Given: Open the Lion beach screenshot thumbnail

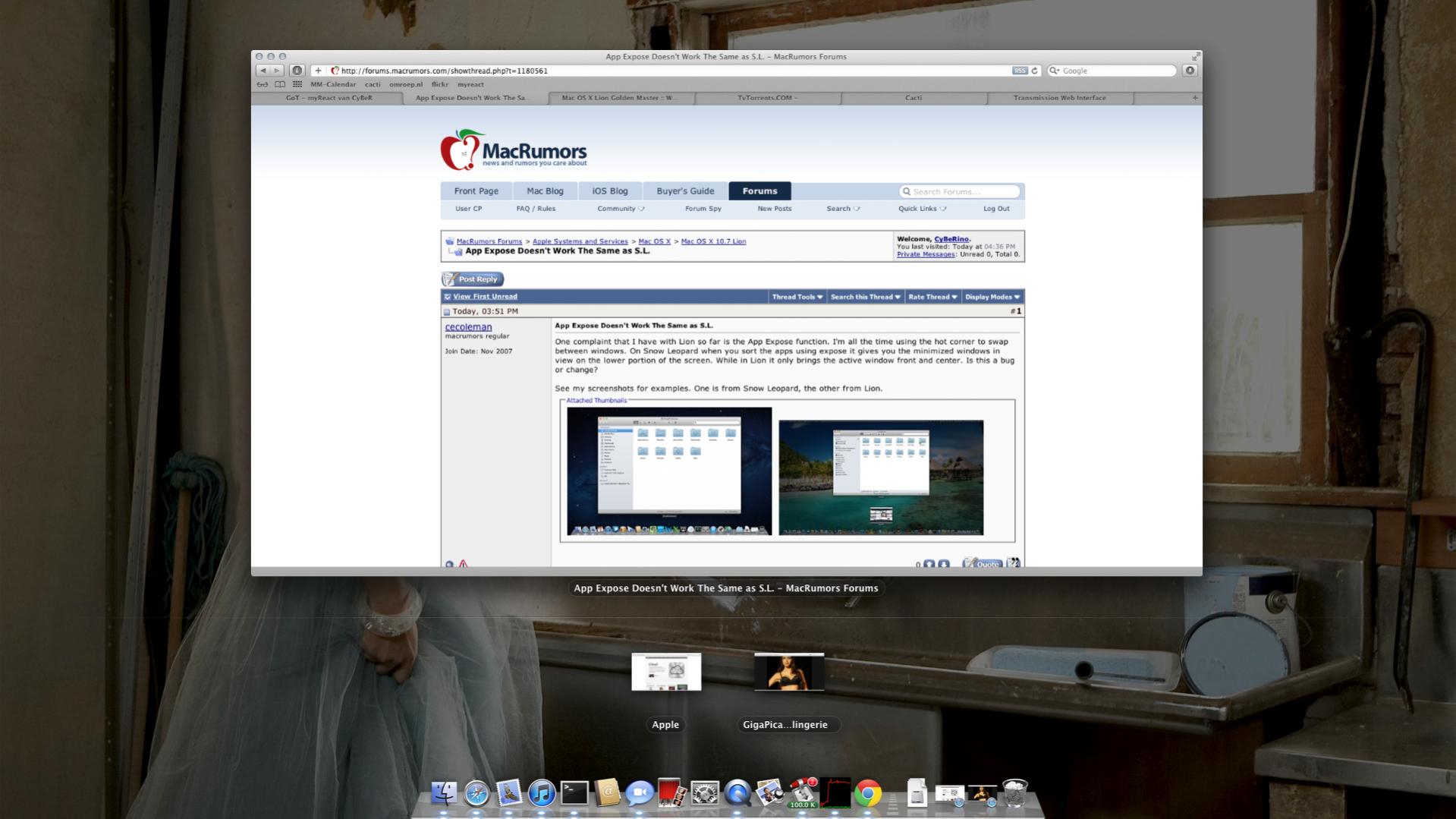Looking at the screenshot, I should pos(881,477).
